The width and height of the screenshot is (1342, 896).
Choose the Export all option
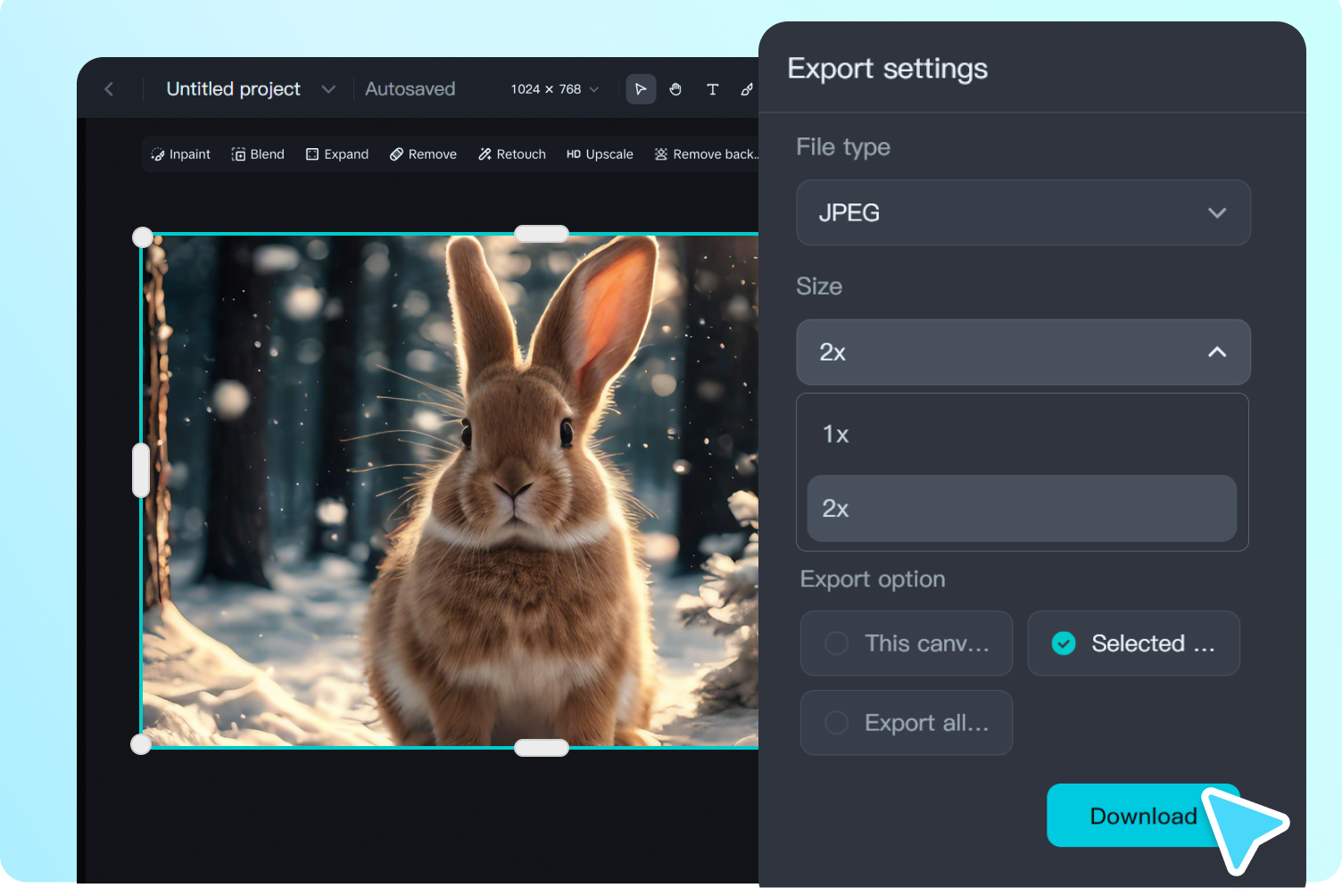pyautogui.click(x=906, y=722)
